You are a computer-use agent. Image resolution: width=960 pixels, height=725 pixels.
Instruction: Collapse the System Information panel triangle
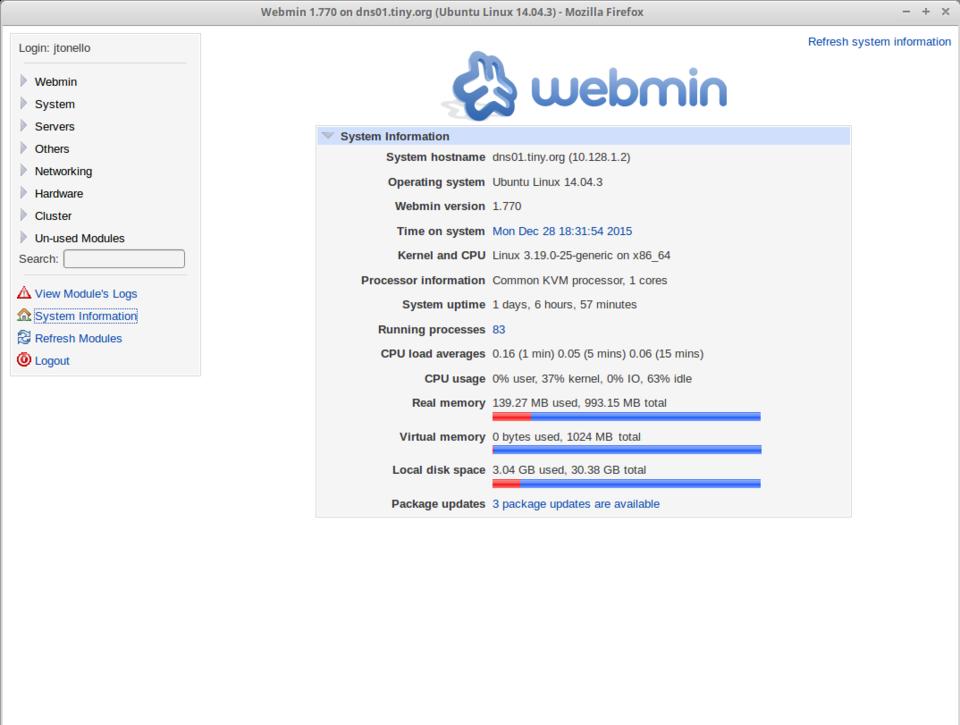[x=328, y=136]
